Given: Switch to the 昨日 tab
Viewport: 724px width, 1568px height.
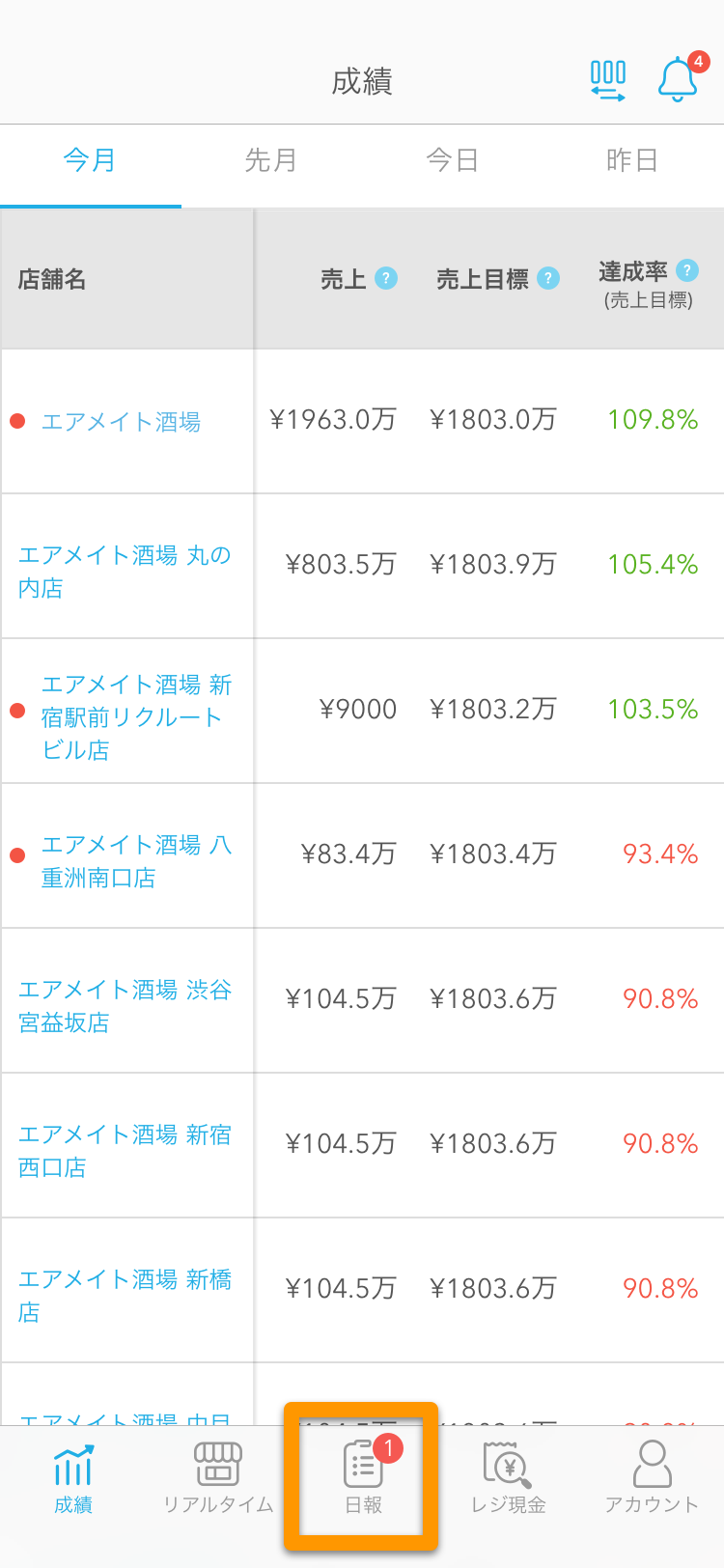Looking at the screenshot, I should (x=633, y=160).
